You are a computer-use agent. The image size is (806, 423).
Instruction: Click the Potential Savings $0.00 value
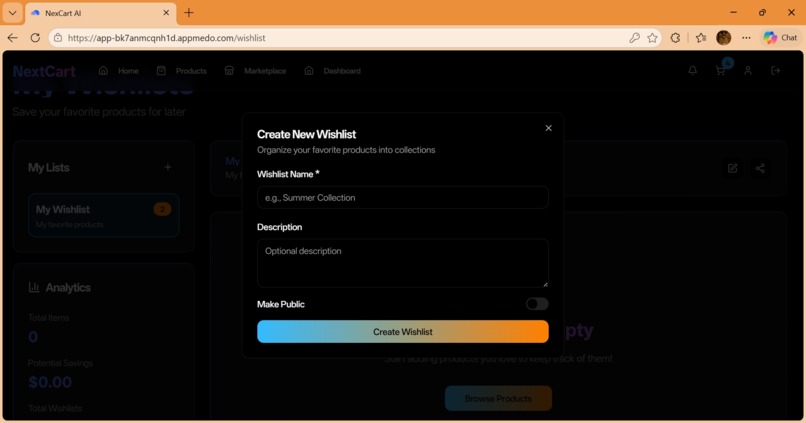click(x=50, y=382)
